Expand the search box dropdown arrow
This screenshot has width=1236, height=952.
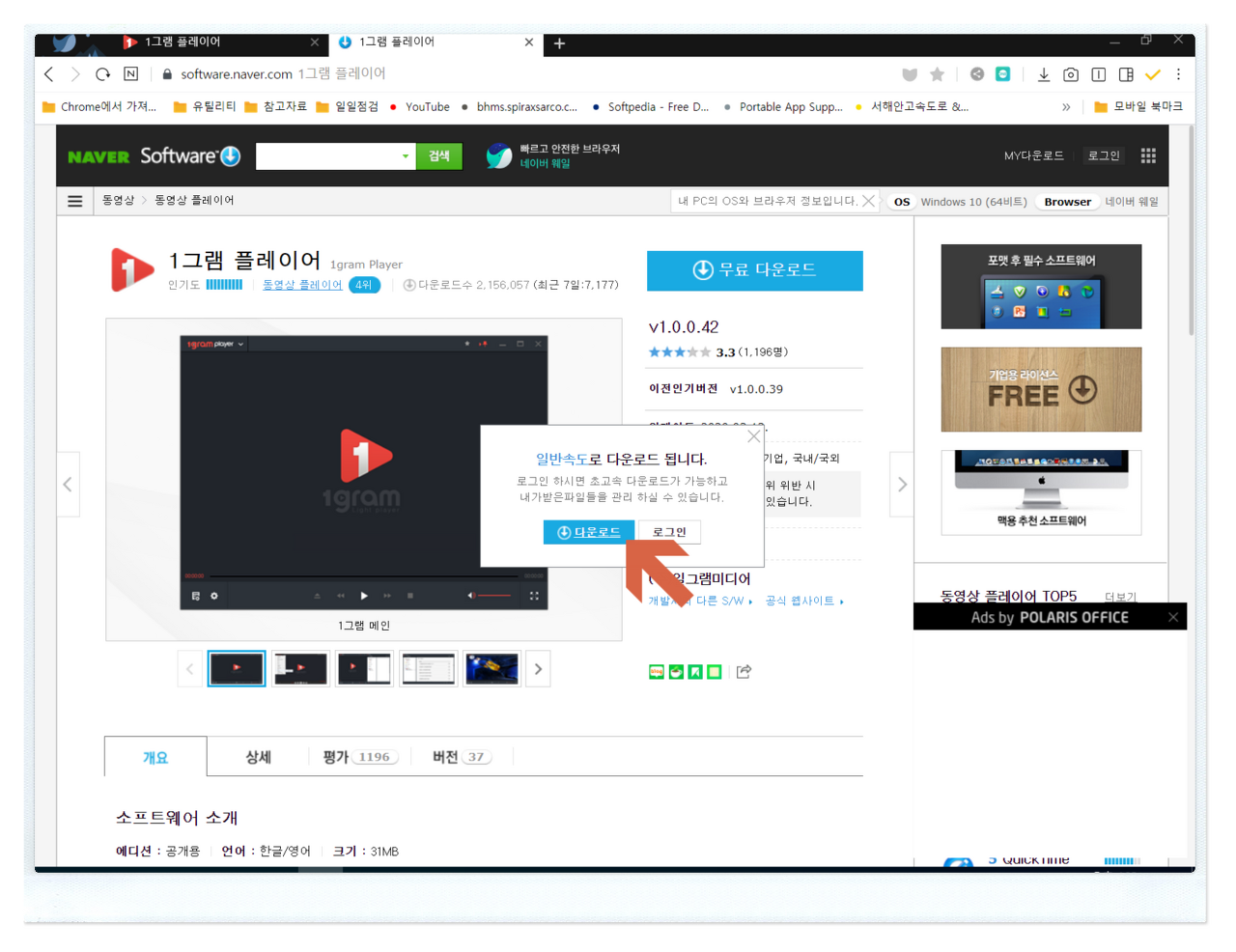406,155
